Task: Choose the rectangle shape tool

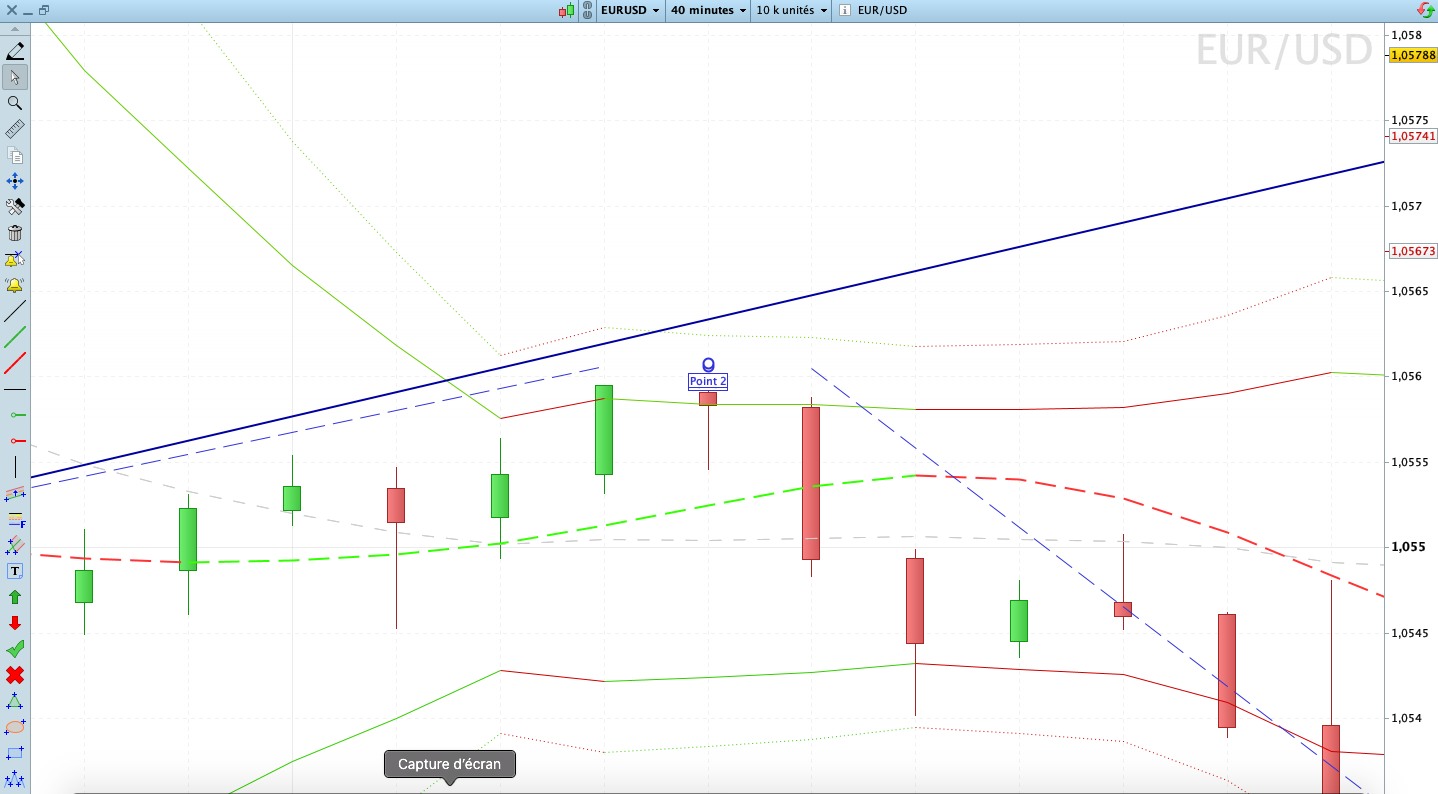Action: coord(15,753)
